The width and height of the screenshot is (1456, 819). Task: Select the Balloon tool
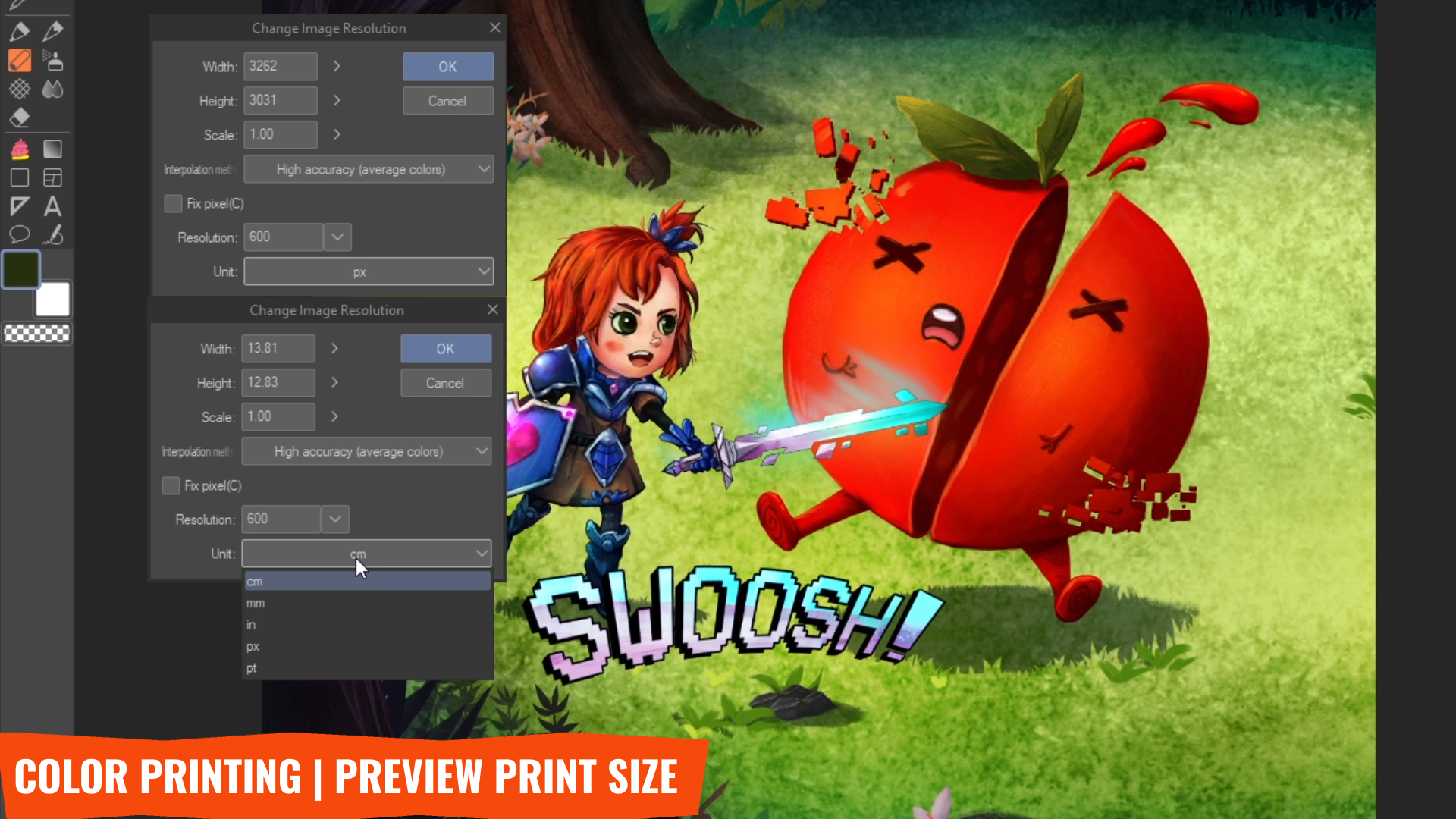click(20, 234)
